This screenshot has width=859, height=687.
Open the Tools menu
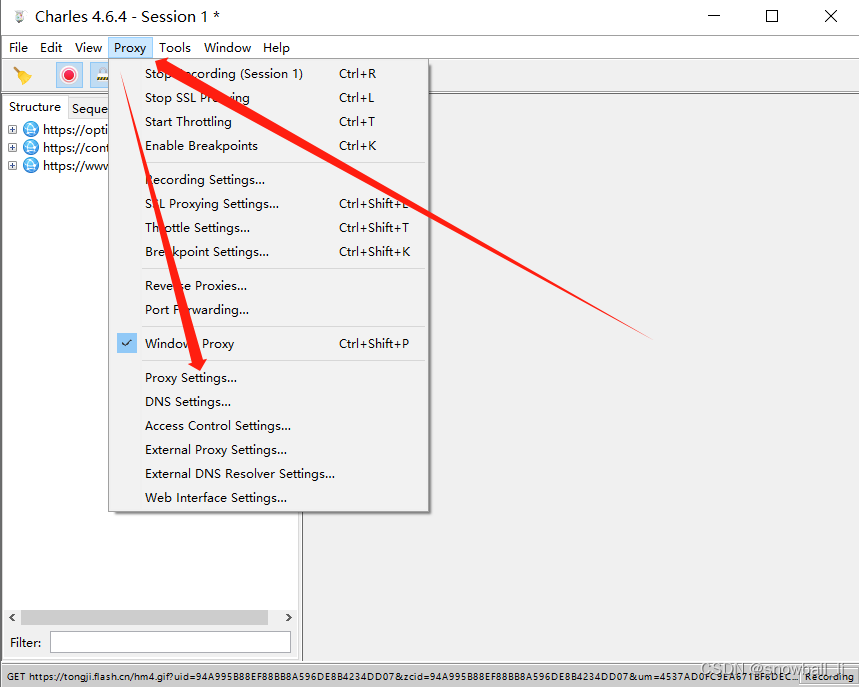(x=175, y=48)
